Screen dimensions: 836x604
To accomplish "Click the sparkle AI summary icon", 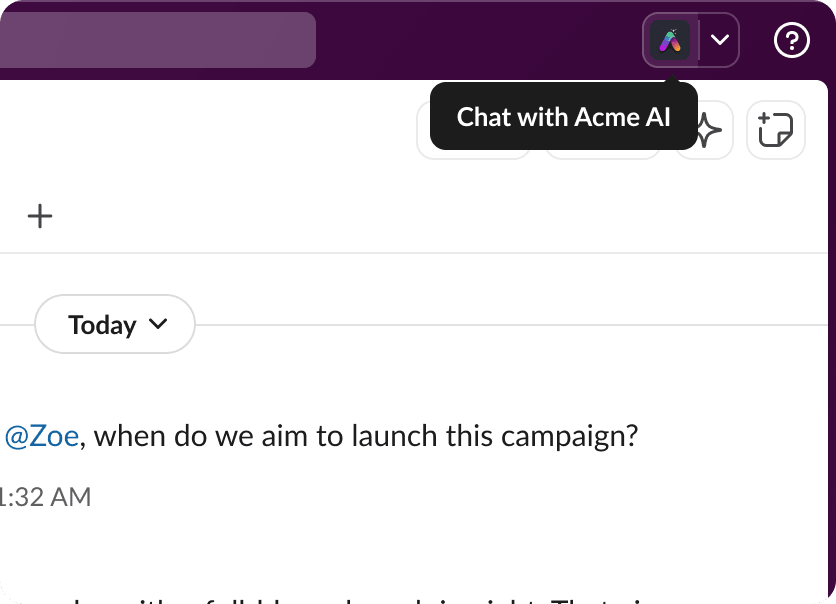I will 707,131.
